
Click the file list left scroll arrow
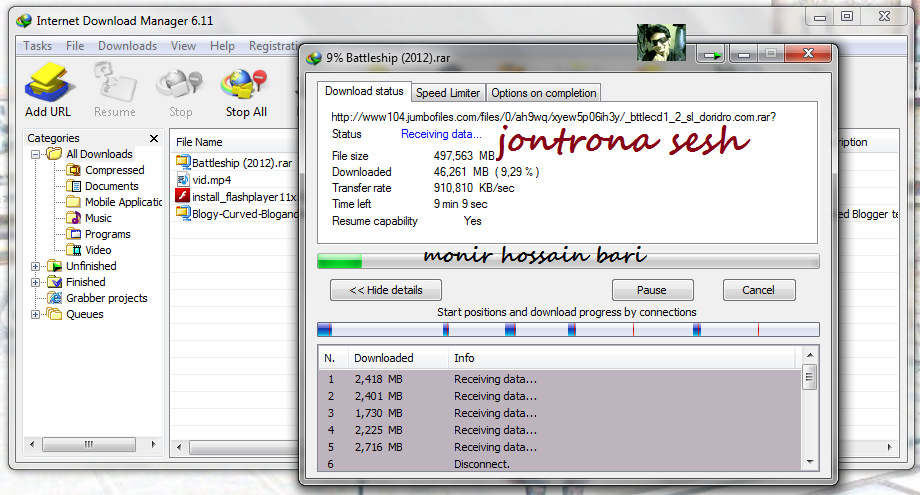179,447
